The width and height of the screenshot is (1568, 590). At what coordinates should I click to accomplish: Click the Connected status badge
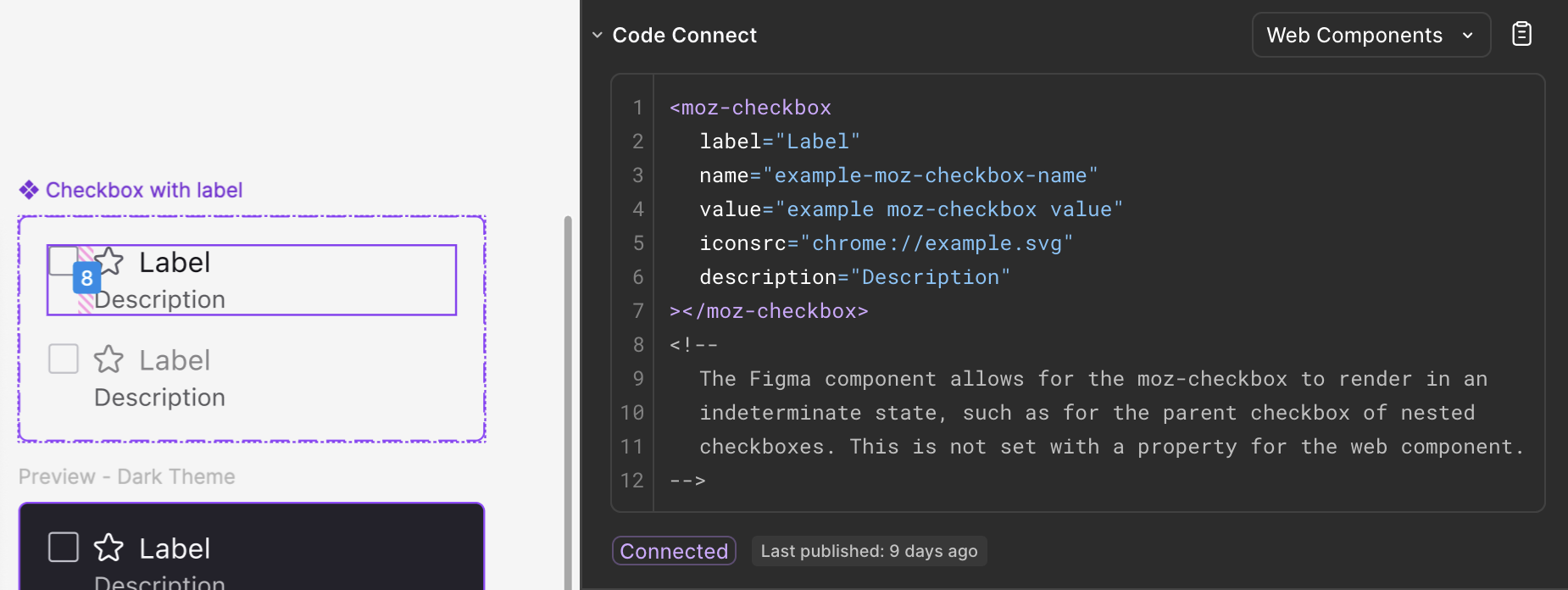click(674, 551)
